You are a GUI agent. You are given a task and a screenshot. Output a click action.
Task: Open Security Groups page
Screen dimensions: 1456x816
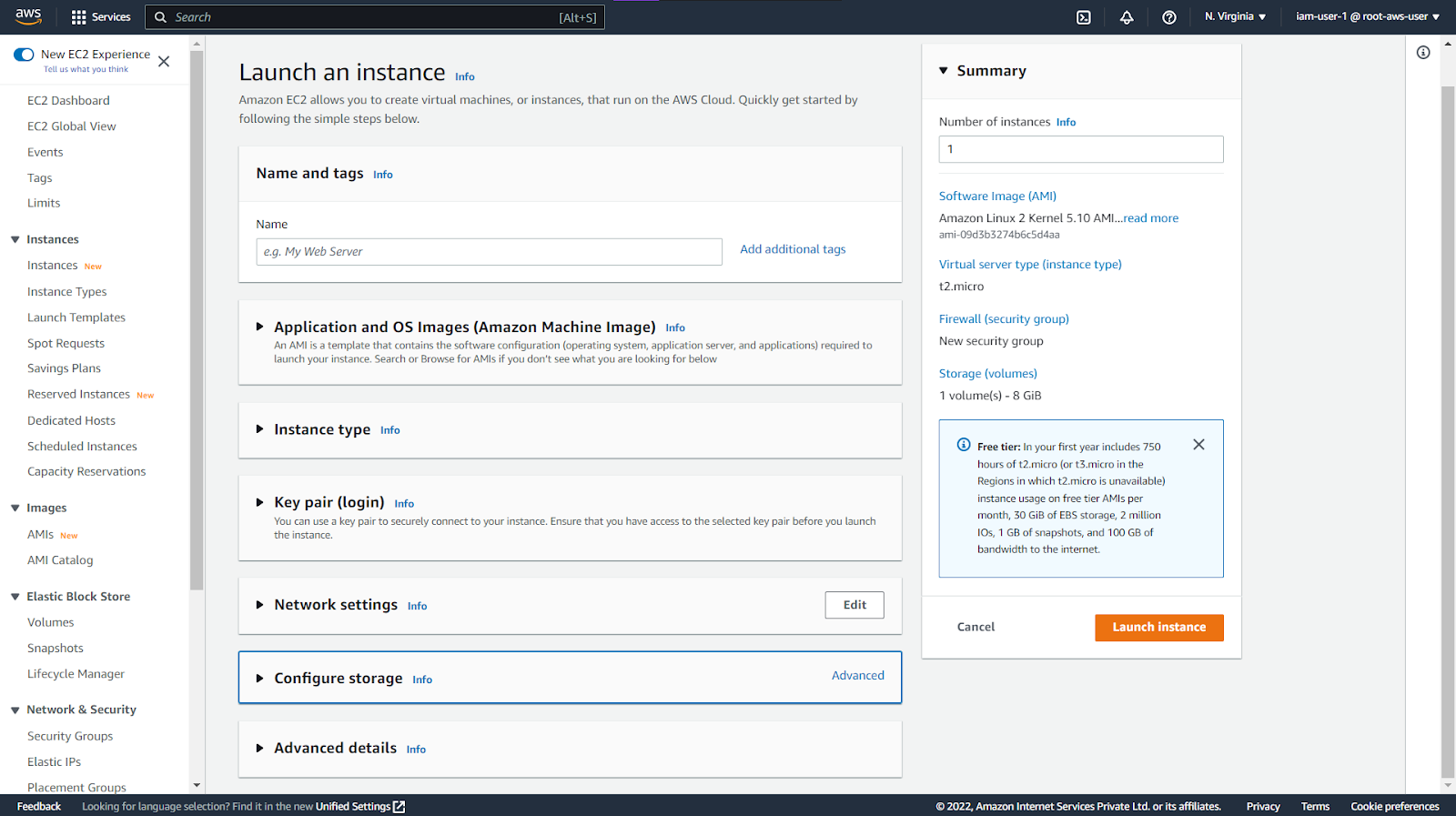click(70, 736)
